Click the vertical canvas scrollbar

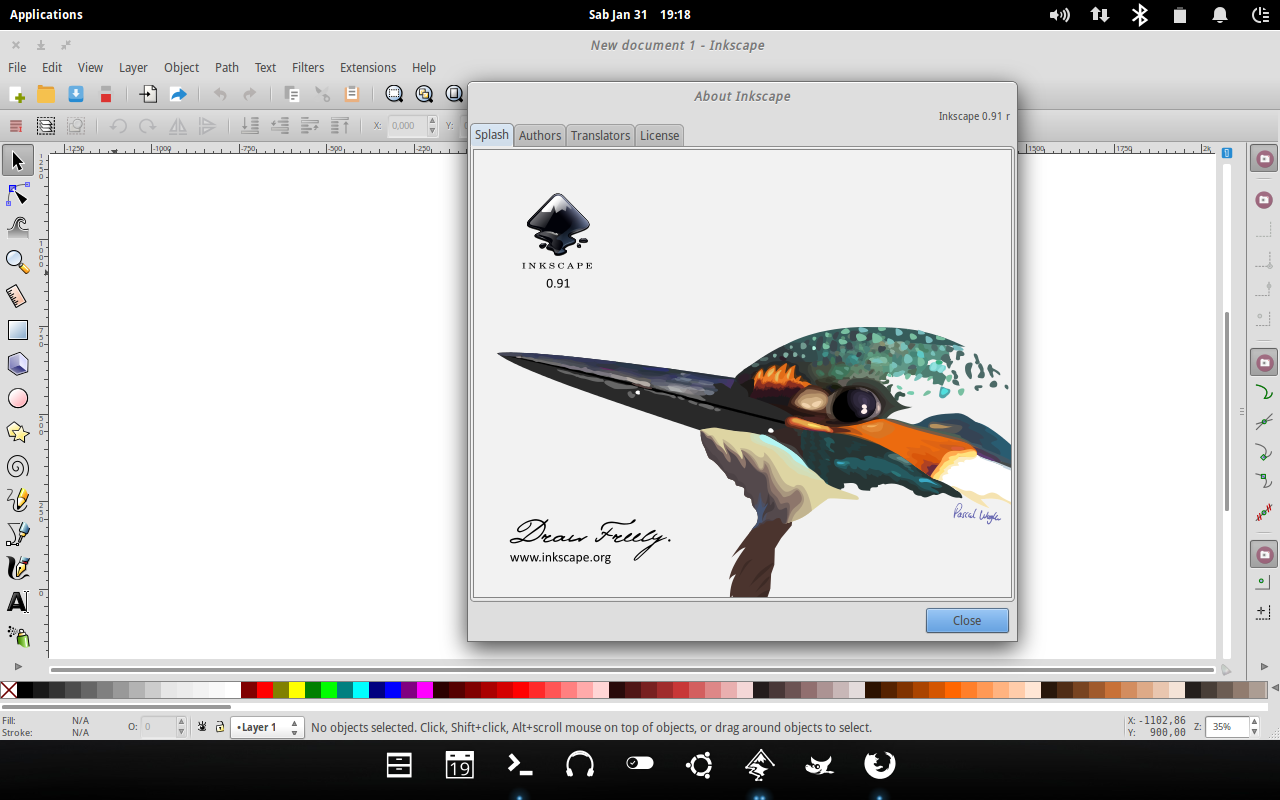coord(1227,410)
